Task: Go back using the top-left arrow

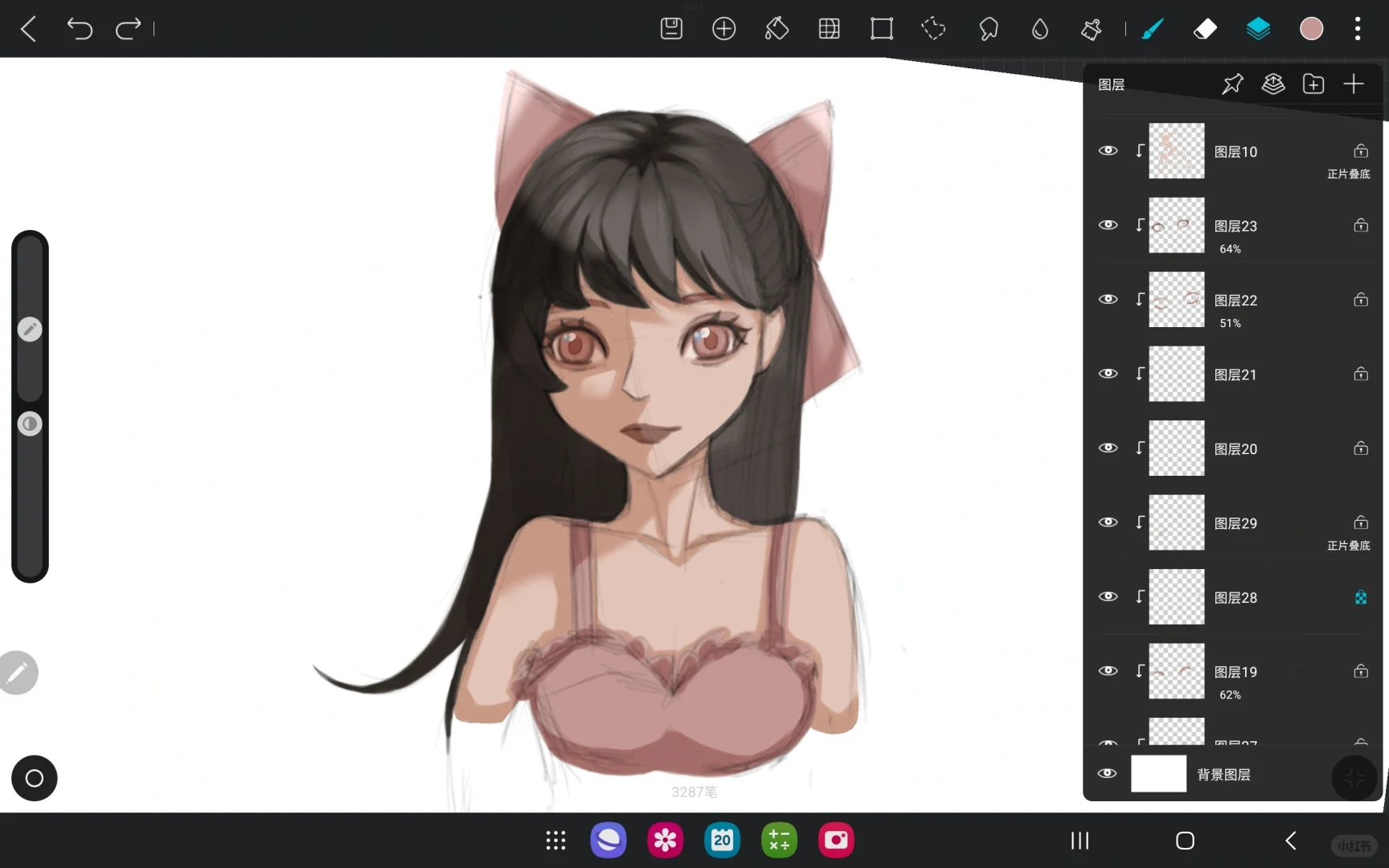Action: (x=29, y=30)
